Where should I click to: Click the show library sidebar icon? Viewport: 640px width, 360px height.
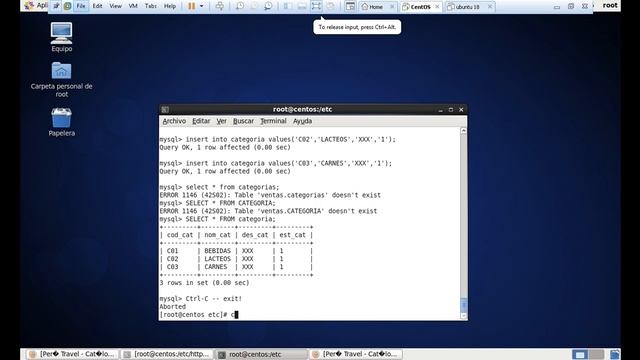click(288, 6)
